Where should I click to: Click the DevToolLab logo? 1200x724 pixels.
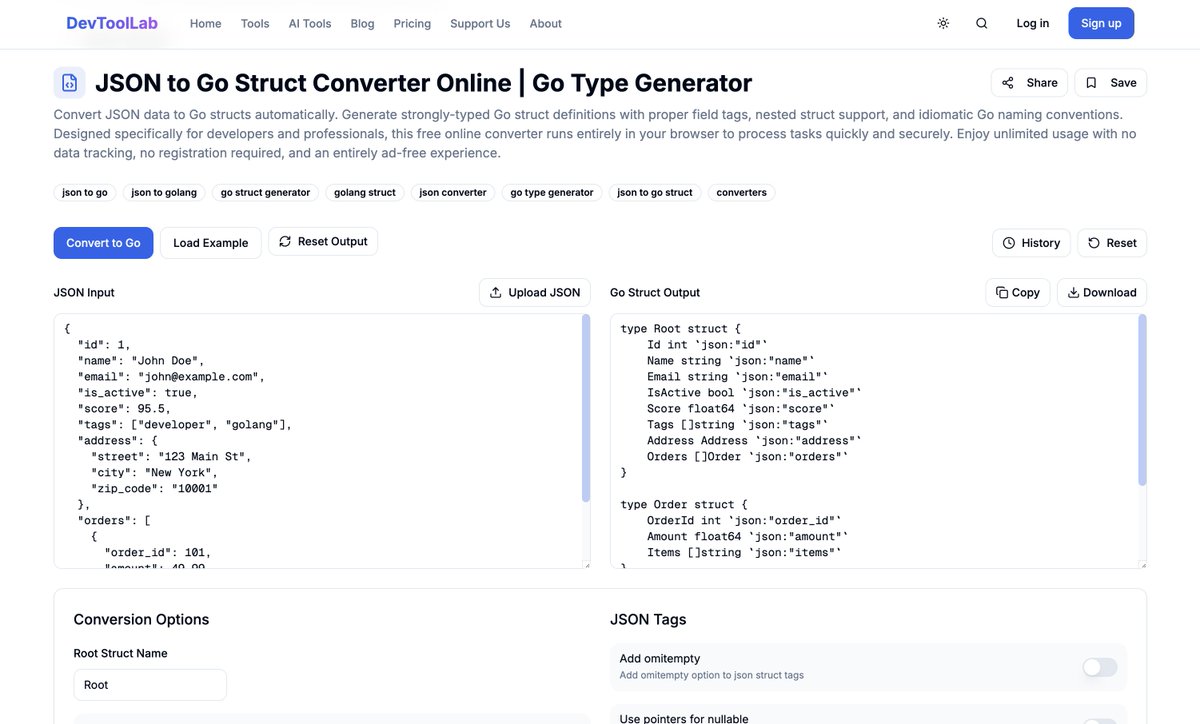point(110,23)
